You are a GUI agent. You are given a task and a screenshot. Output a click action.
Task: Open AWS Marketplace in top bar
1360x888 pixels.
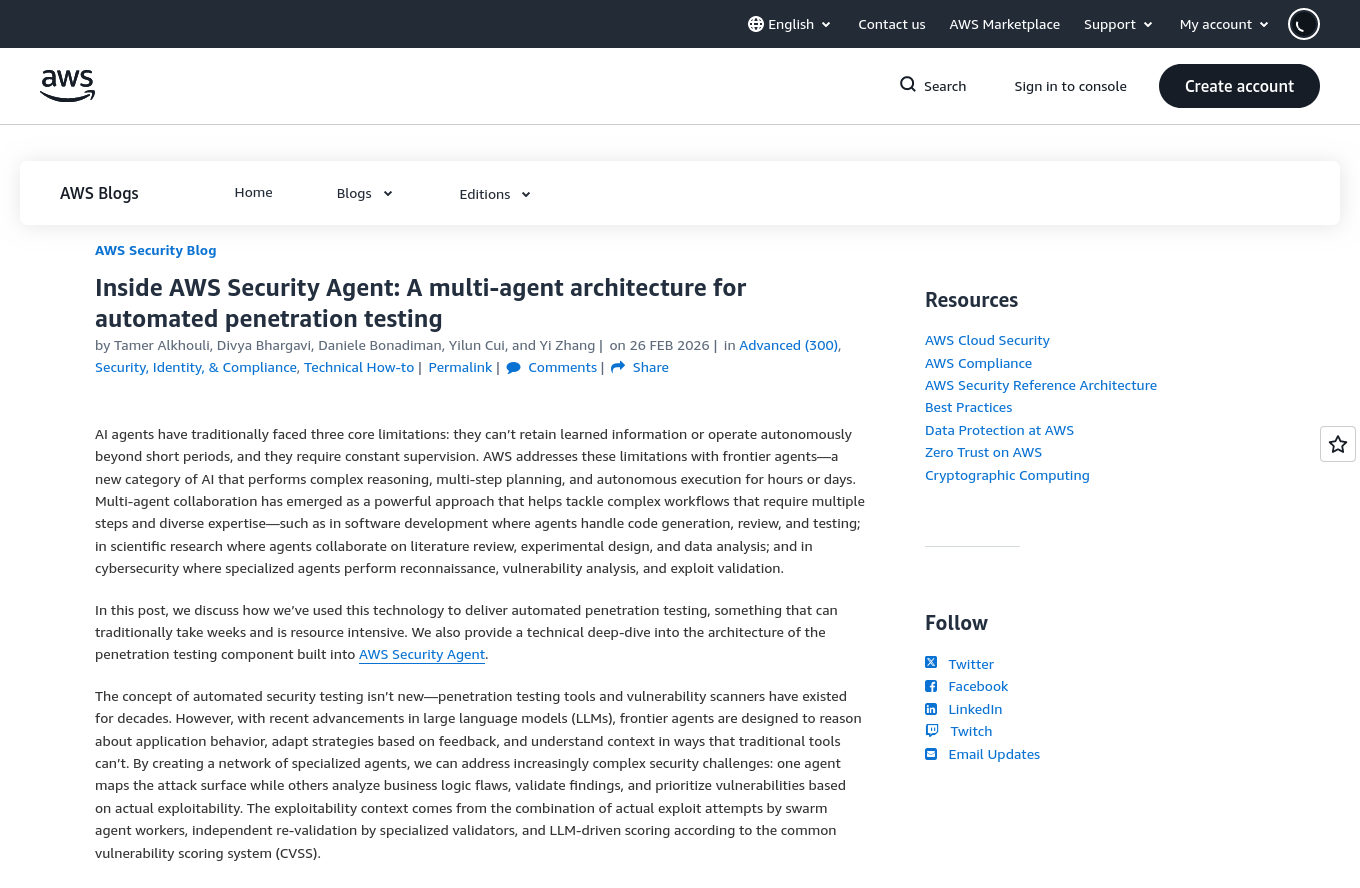coord(1004,24)
